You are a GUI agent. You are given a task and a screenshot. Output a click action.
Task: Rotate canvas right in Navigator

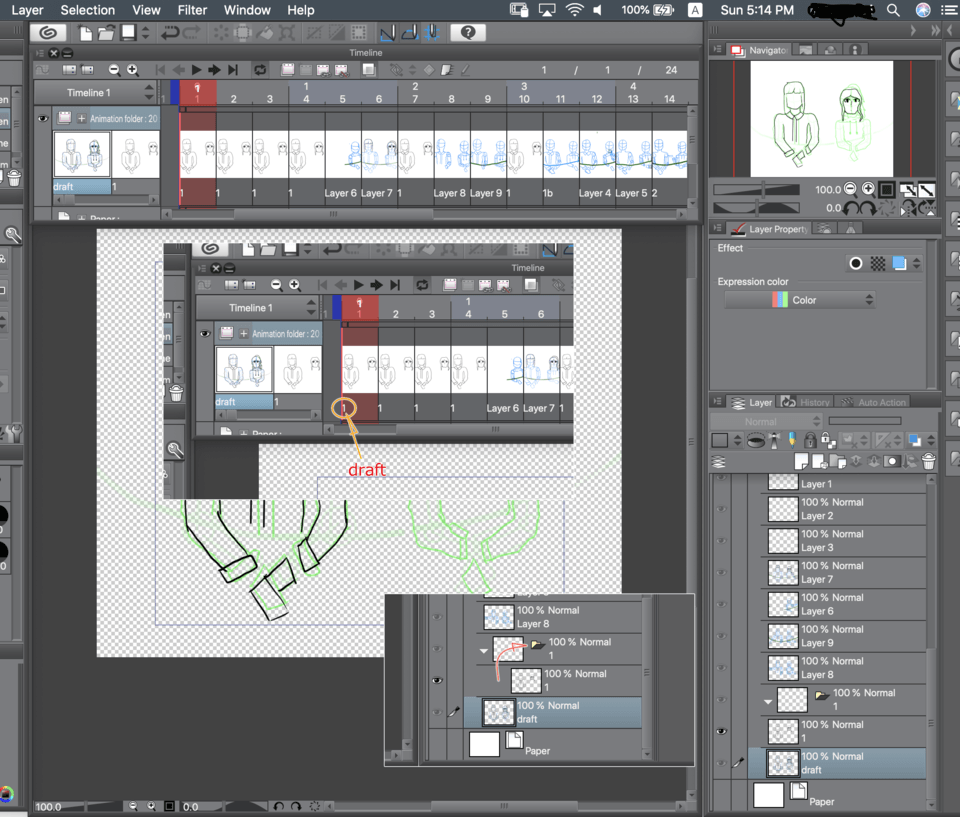(869, 208)
